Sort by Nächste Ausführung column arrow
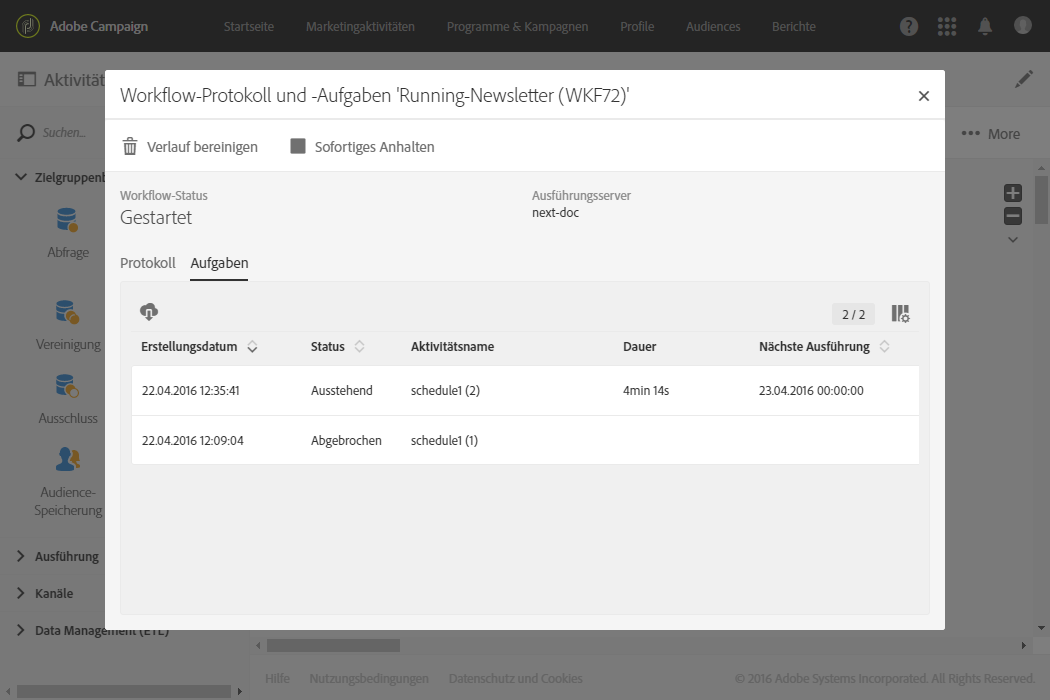This screenshot has height=700, width=1050. point(885,347)
